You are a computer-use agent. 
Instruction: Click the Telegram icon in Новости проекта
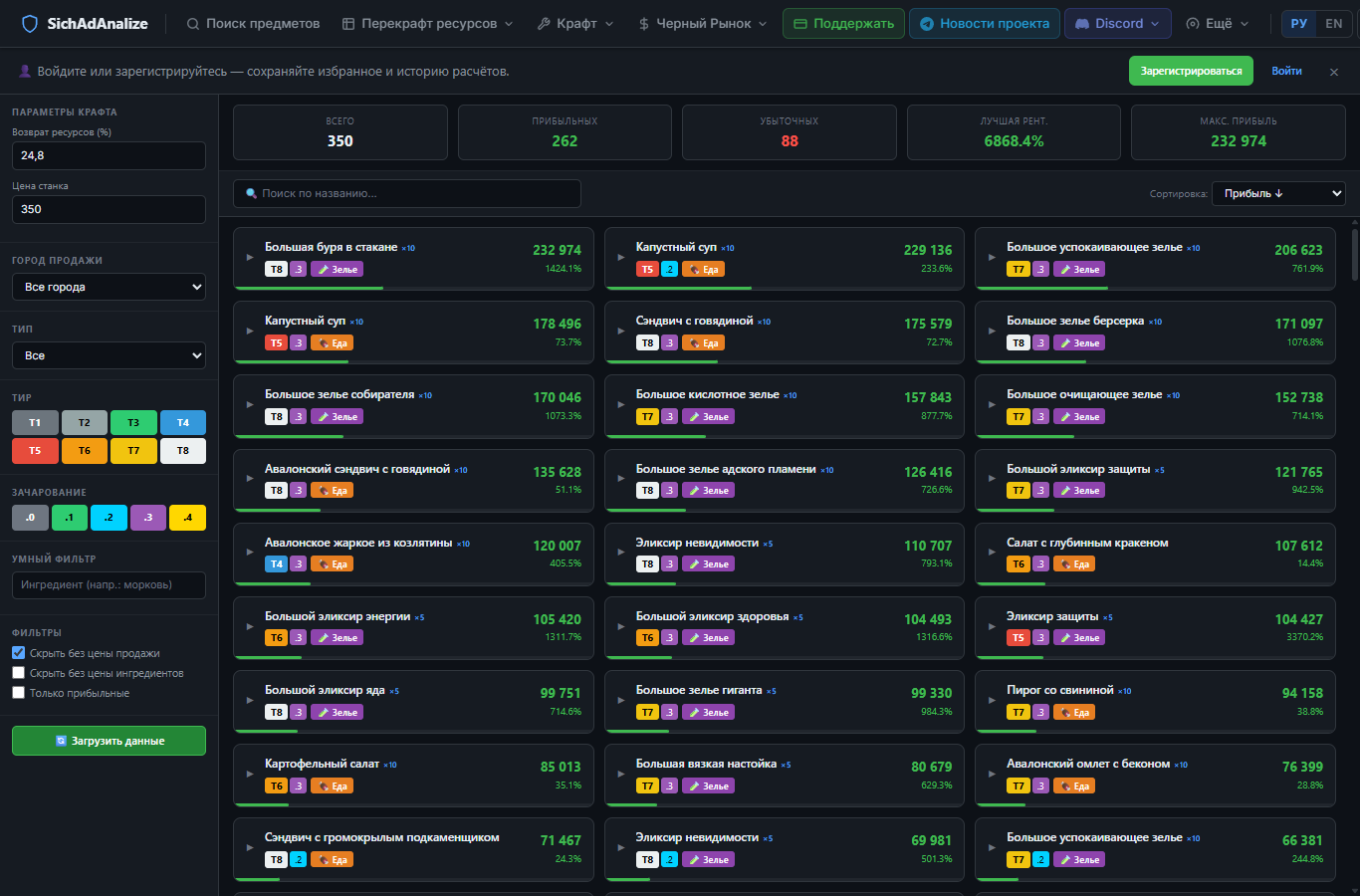tap(927, 24)
